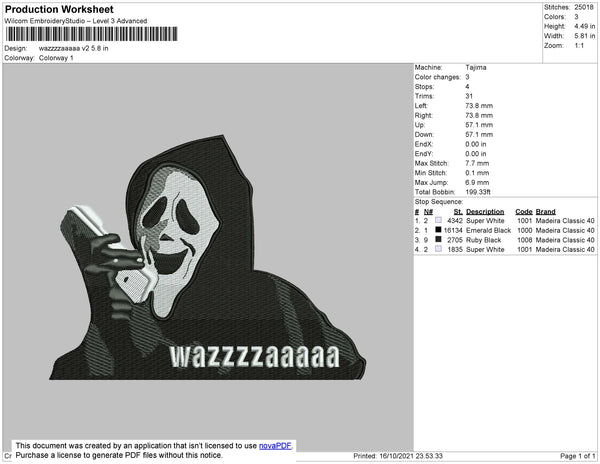The height and width of the screenshot is (464, 600).
Task: Click 'Madeira Classic 40' in the Ruby Black row
Action: 565,240
